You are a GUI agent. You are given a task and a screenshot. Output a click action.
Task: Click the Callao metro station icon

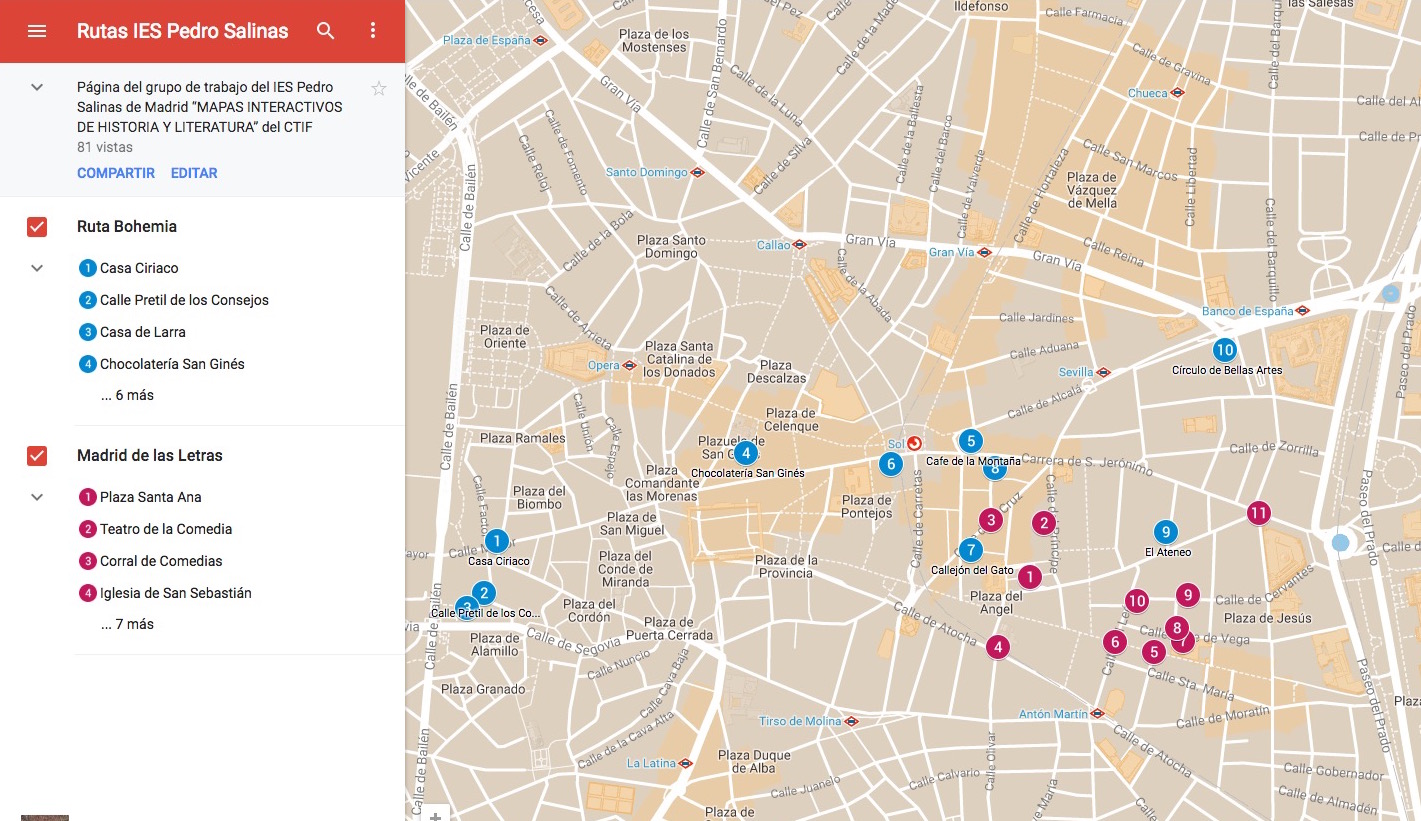click(x=799, y=244)
